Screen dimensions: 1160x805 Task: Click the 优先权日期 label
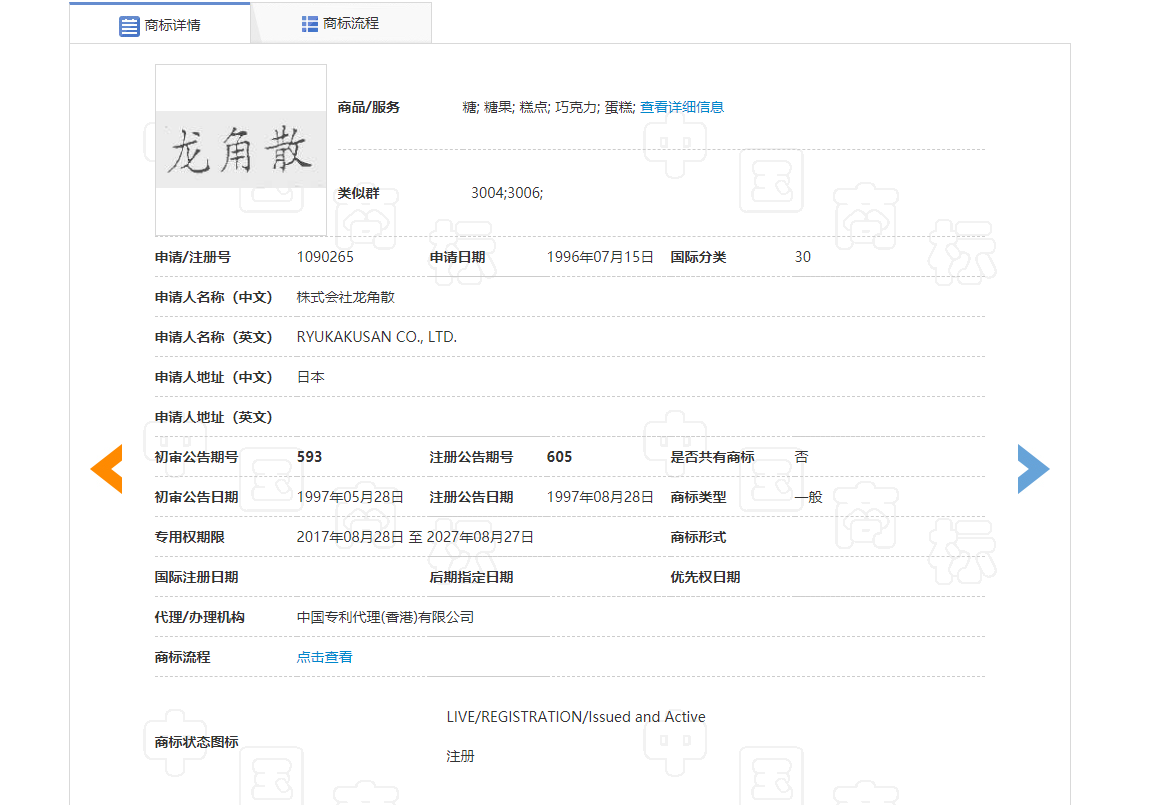pyautogui.click(x=705, y=576)
